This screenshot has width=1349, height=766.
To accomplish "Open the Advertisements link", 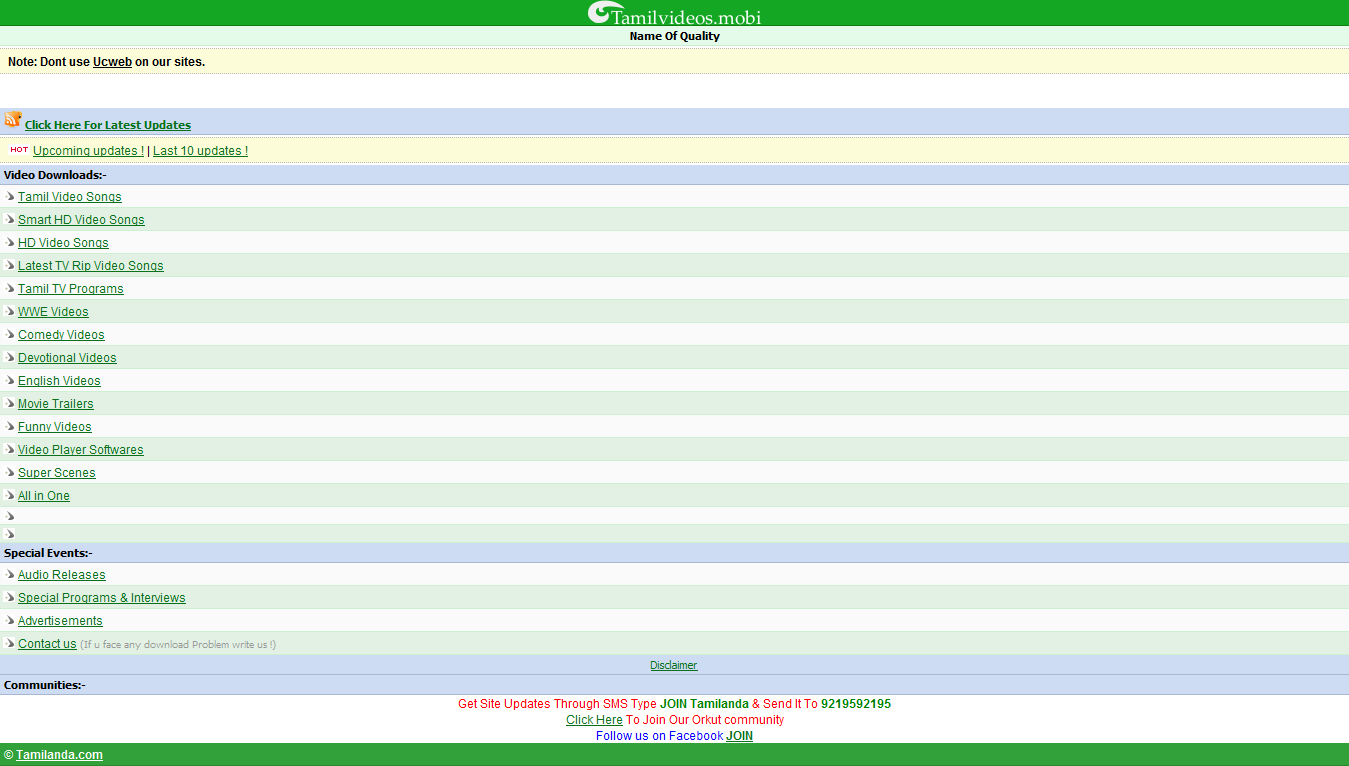I will [x=60, y=621].
